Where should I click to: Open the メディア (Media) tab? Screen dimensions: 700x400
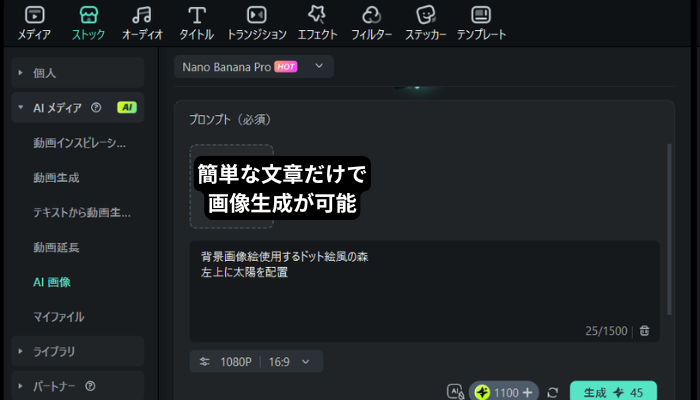pos(34,22)
